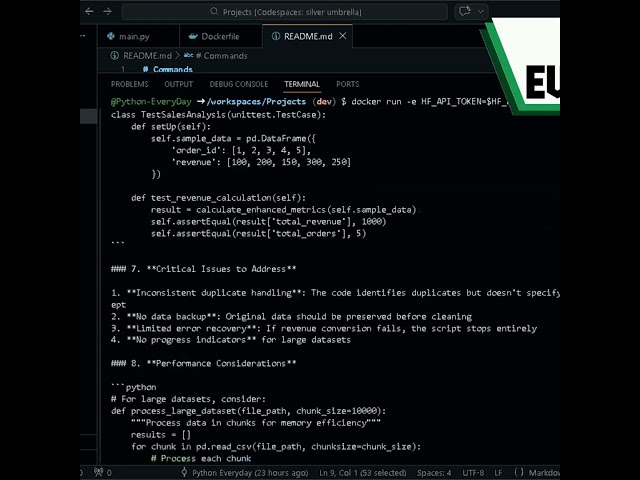Select language mode Markdown in status bar

coord(537,473)
